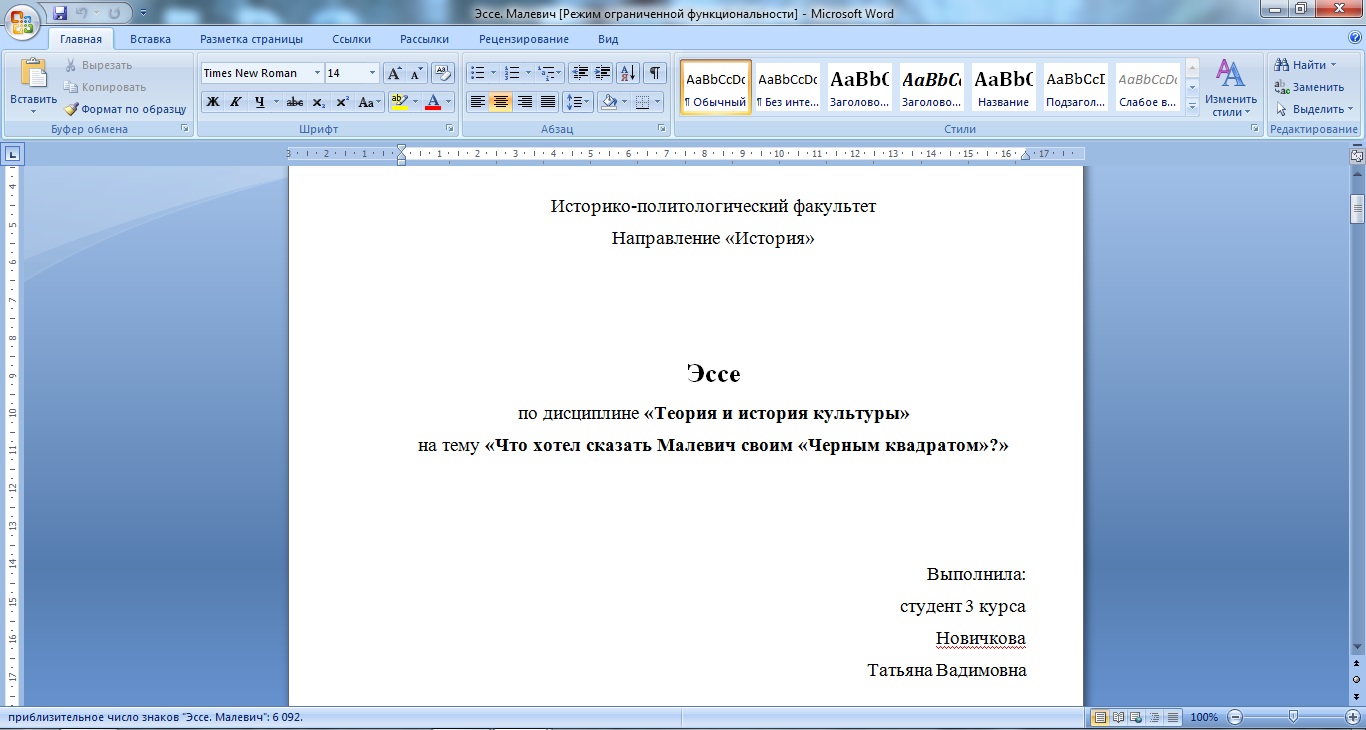Viewport: 1366px width, 730px height.
Task: Justify text alignment
Action: [548, 102]
